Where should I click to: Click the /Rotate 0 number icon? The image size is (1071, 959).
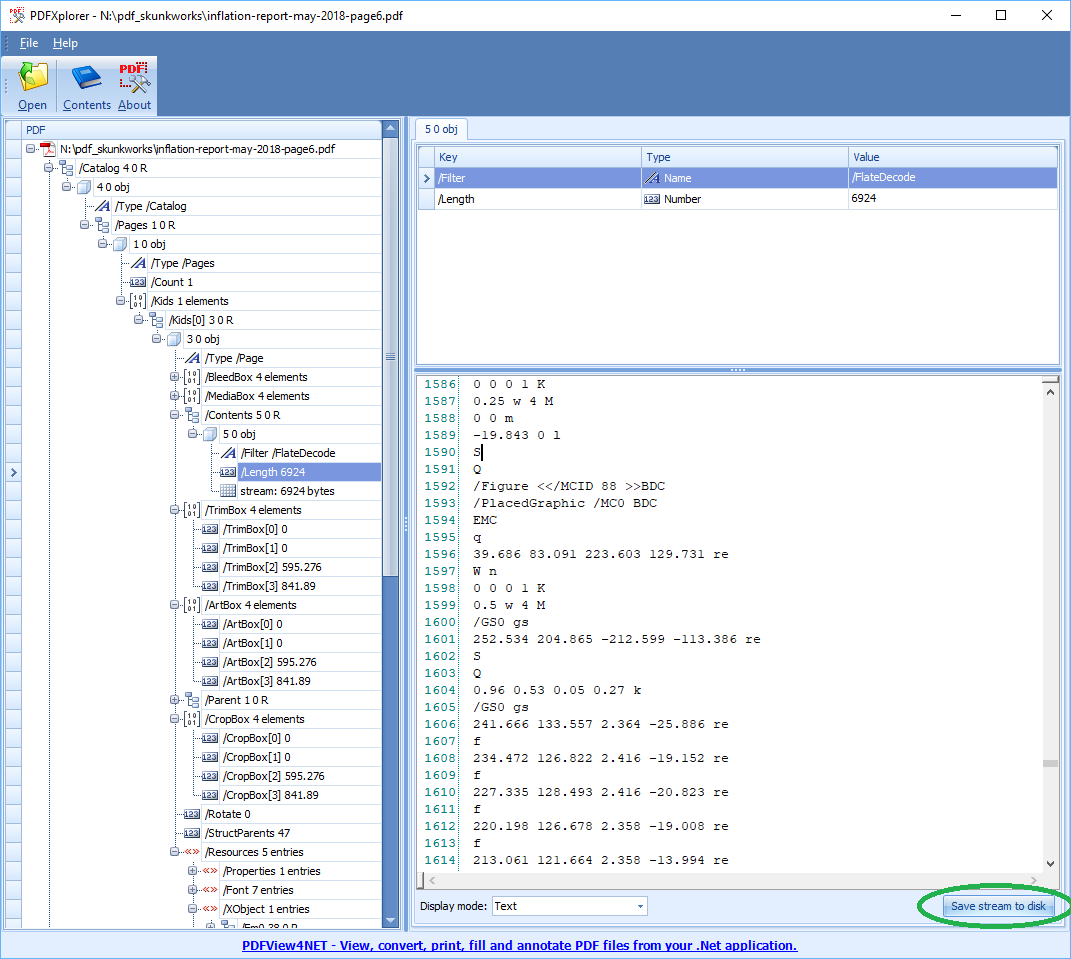click(x=192, y=814)
